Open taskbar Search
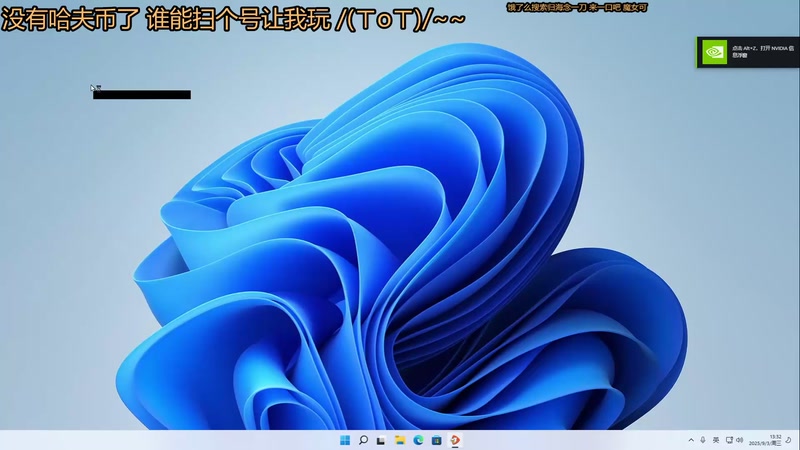Image resolution: width=800 pixels, height=450 pixels. 363,440
